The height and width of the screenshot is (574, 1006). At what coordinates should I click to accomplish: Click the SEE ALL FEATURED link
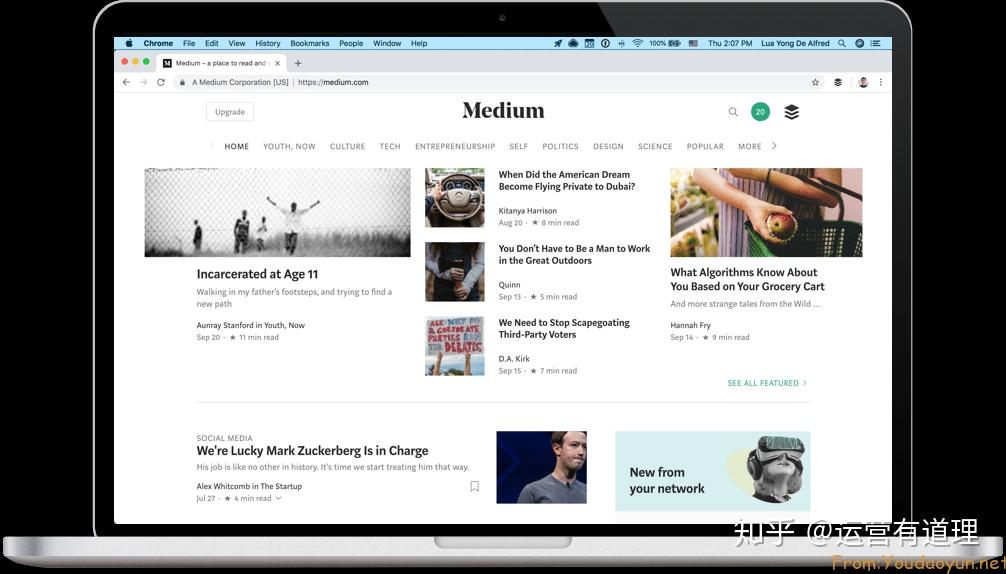point(767,383)
